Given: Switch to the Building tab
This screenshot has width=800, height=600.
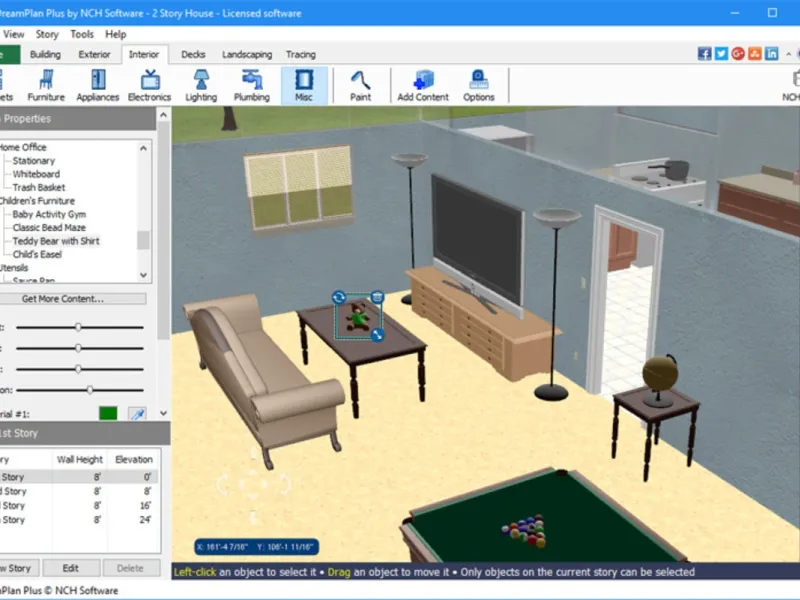Looking at the screenshot, I should coord(45,55).
